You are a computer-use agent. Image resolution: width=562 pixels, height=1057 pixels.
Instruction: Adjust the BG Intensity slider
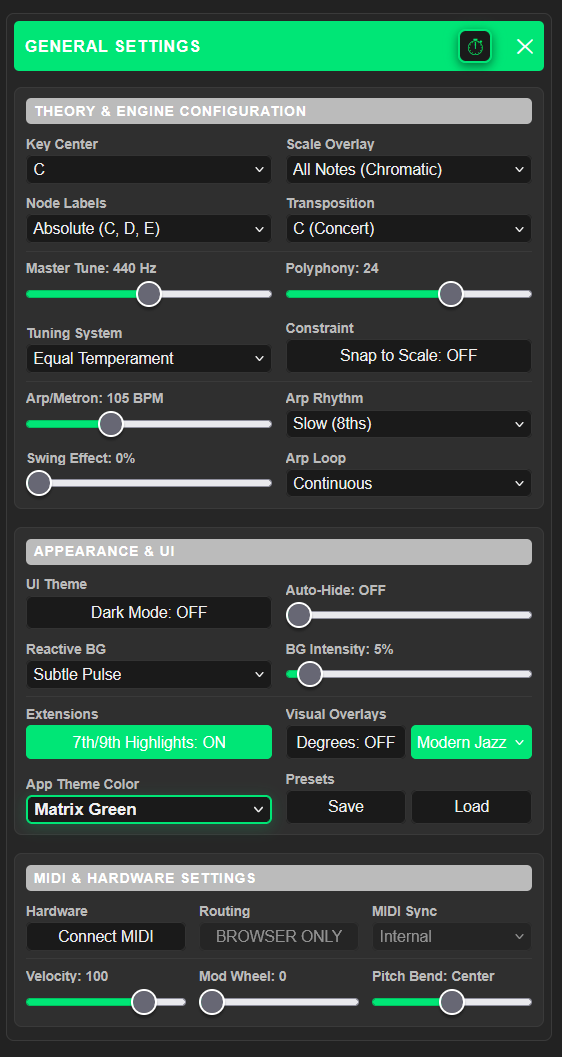pyautogui.click(x=408, y=674)
